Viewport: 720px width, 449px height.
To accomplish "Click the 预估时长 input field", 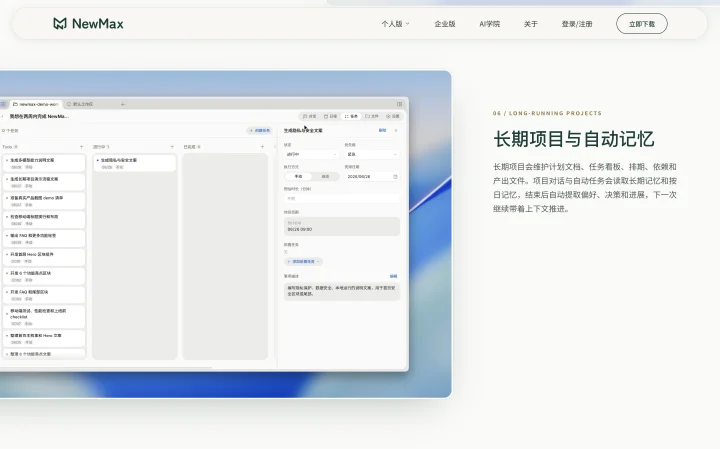I will [342, 199].
